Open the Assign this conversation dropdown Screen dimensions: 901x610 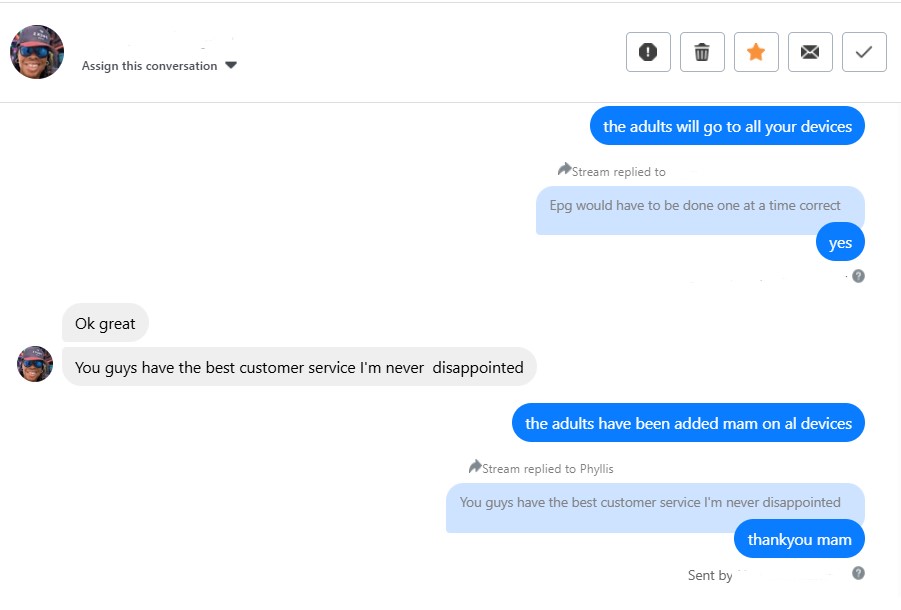tap(150, 66)
